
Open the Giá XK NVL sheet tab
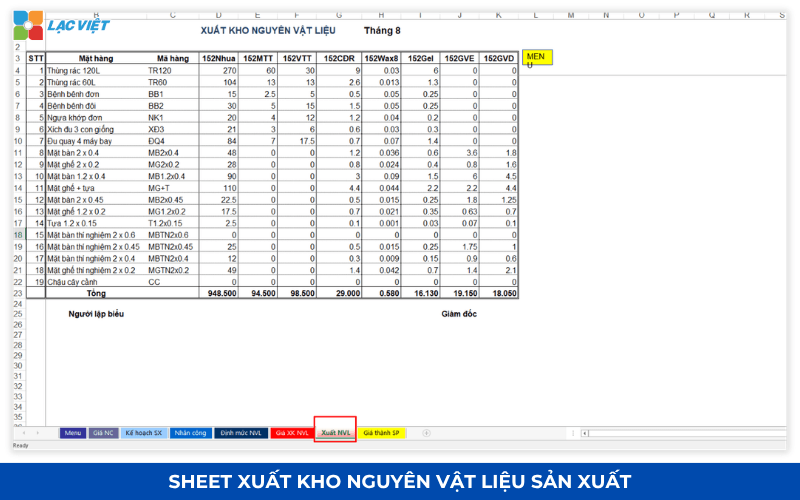coord(292,433)
